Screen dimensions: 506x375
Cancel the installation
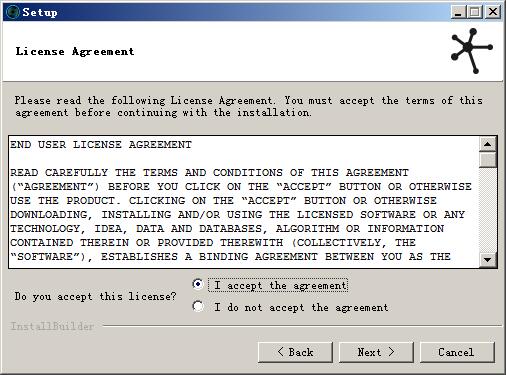[x=457, y=352]
